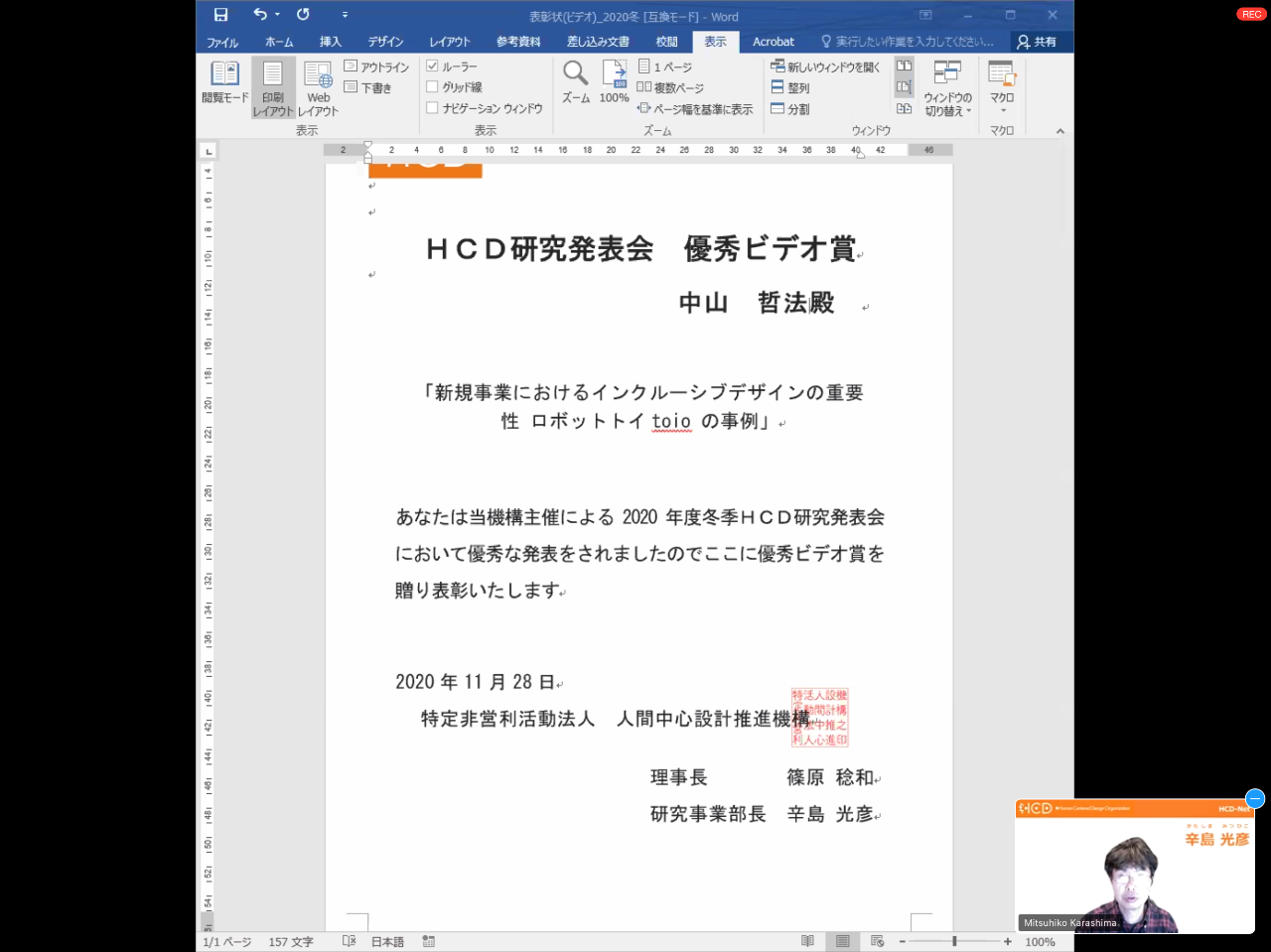This screenshot has height=952, width=1271.
Task: Enable the グリッド線 checkbox
Action: (432, 87)
